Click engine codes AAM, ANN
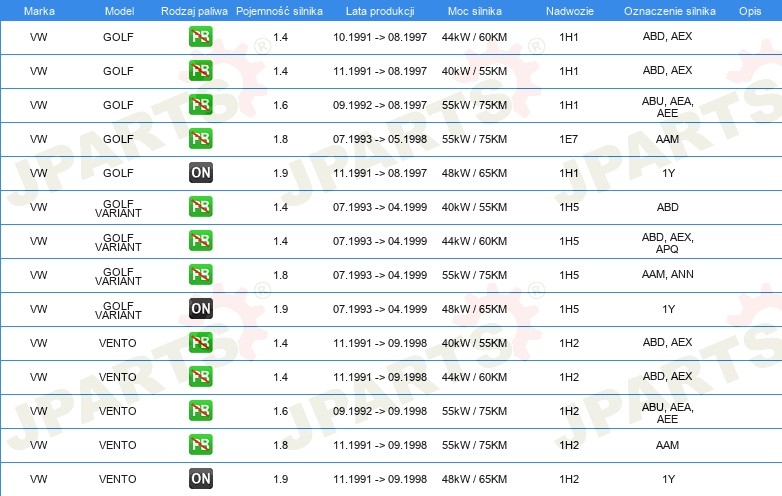Screen dimensions: 782x496 click(x=667, y=274)
